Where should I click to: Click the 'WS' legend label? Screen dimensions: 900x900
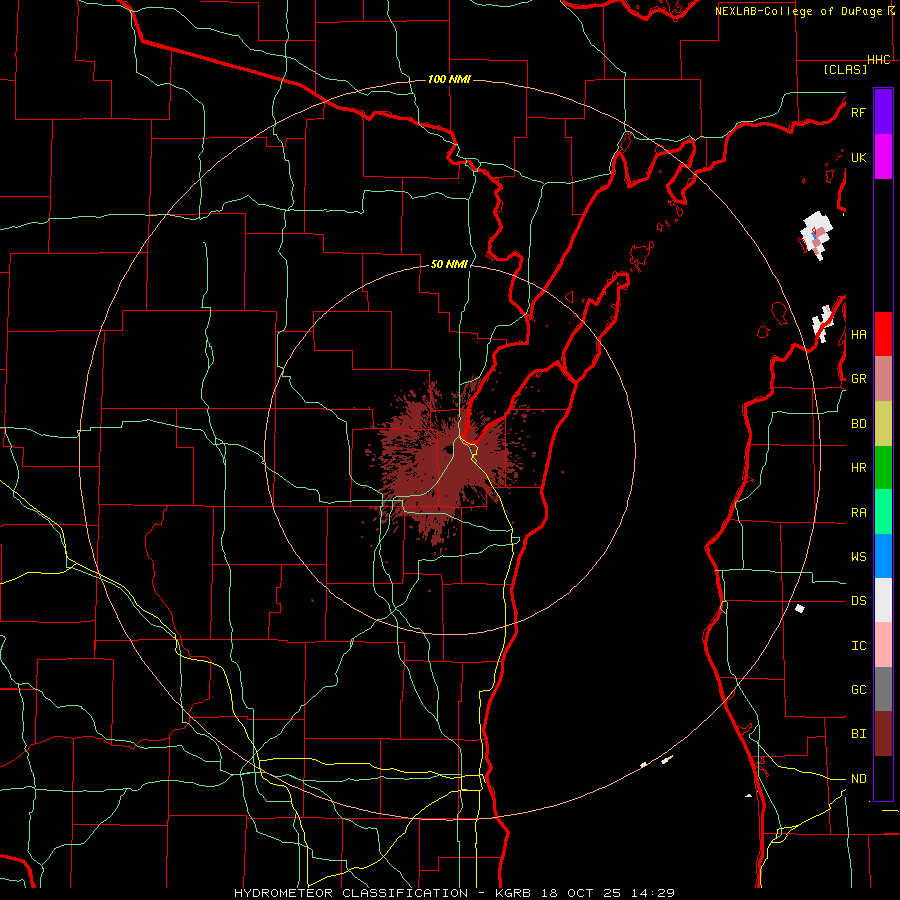coord(858,557)
